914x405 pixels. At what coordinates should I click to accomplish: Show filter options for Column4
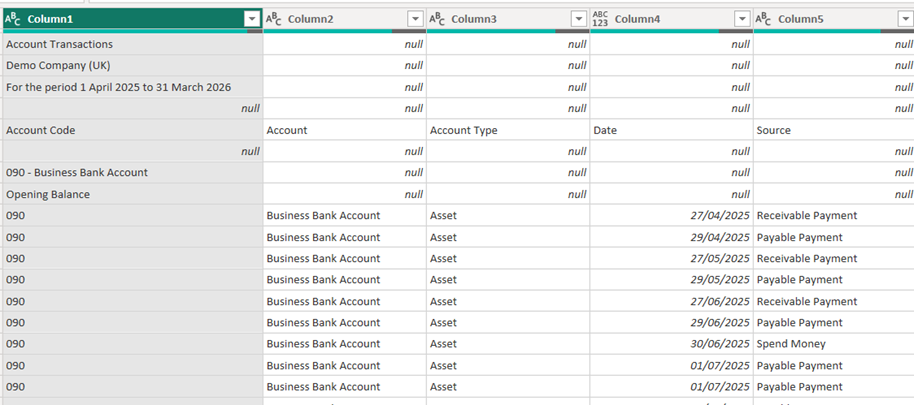[x=741, y=19]
